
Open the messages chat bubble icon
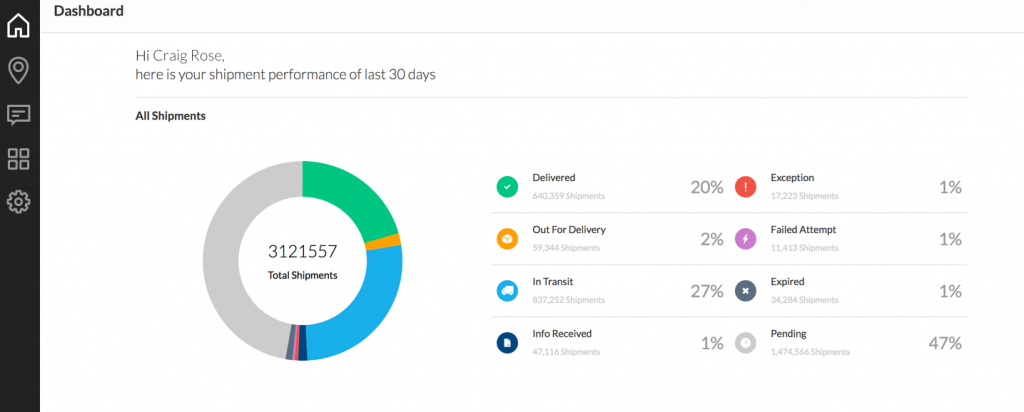(x=18, y=115)
